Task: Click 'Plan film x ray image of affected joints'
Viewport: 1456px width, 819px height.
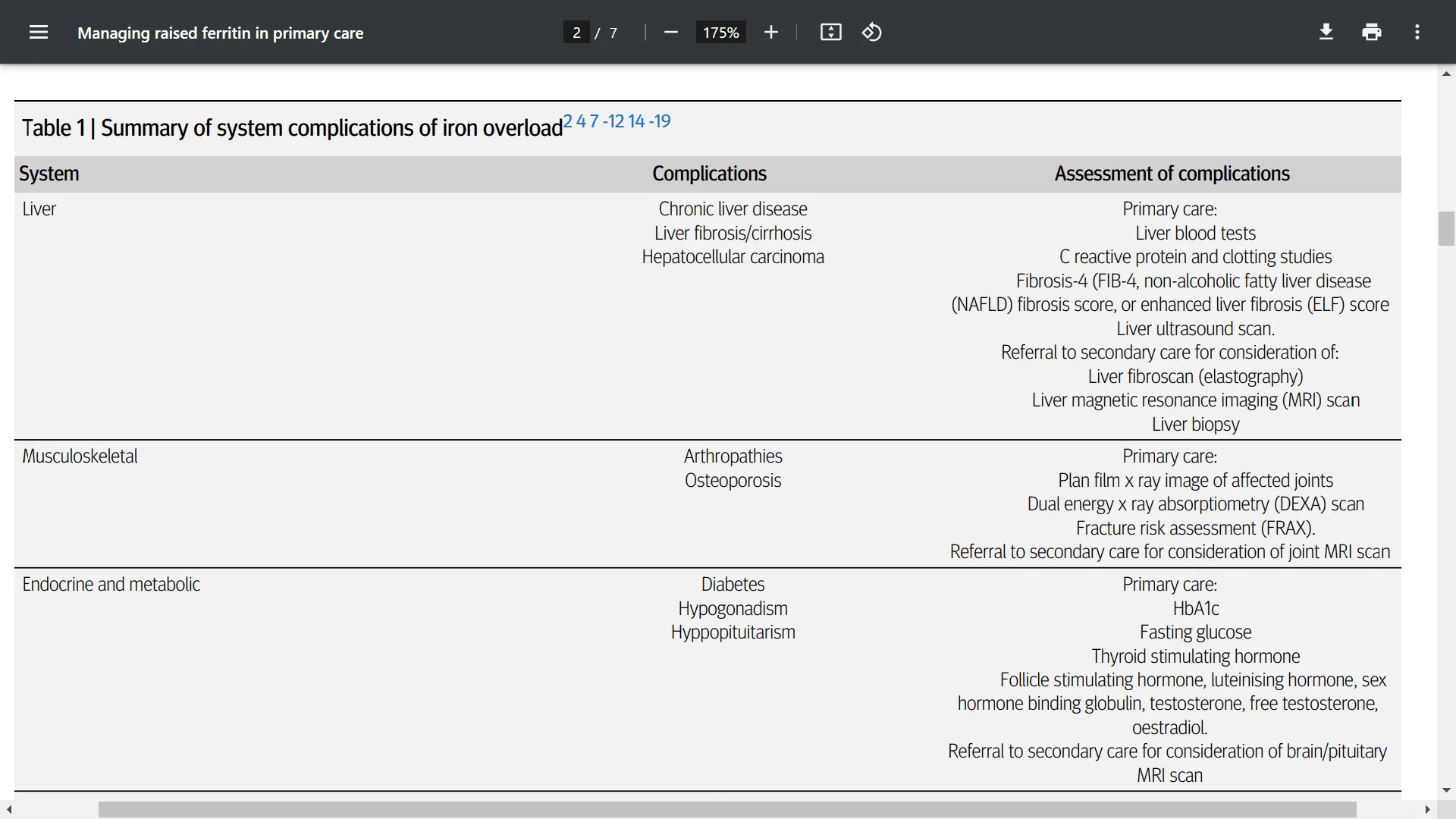Action: pyautogui.click(x=1195, y=480)
